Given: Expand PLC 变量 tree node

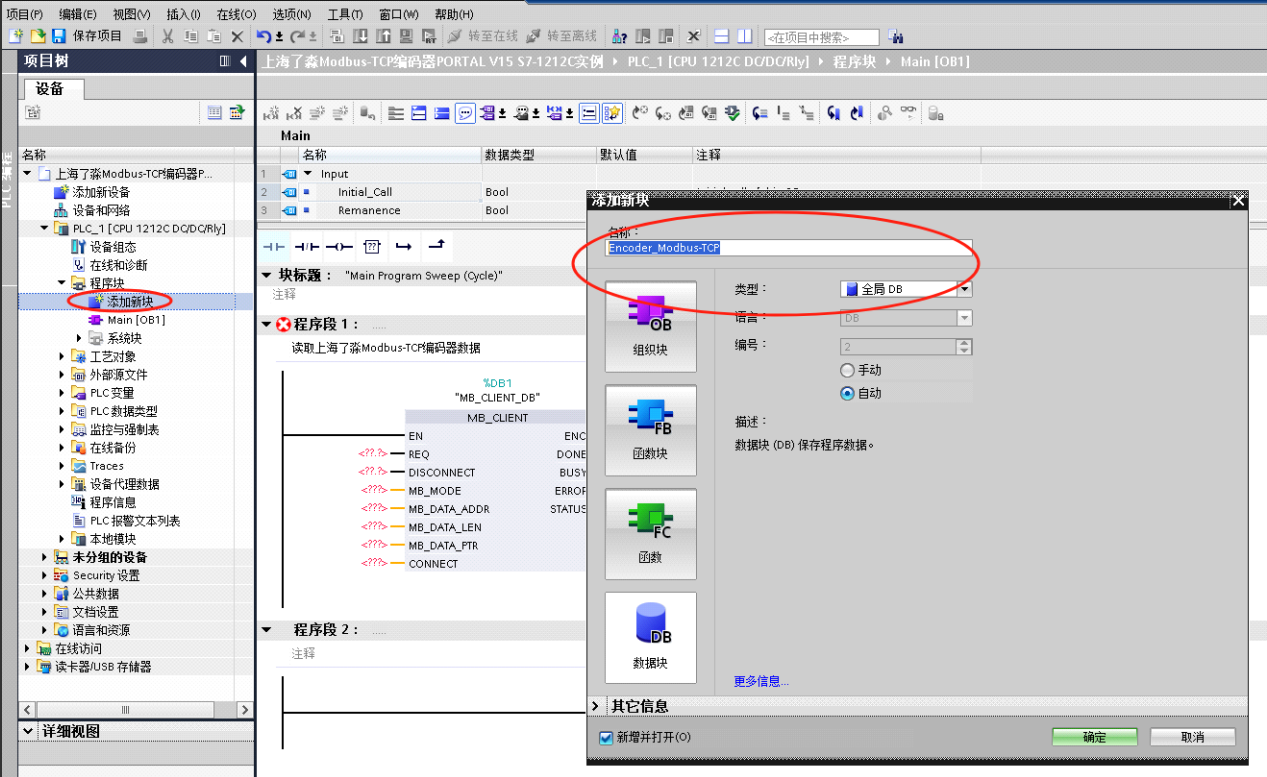Looking at the screenshot, I should pyautogui.click(x=62, y=393).
